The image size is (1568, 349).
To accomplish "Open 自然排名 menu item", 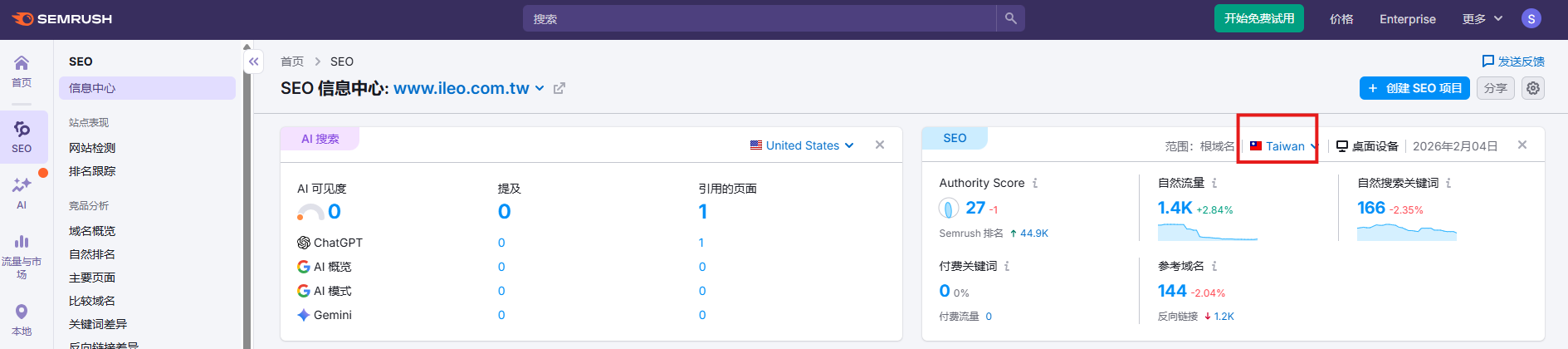I will coord(92,254).
